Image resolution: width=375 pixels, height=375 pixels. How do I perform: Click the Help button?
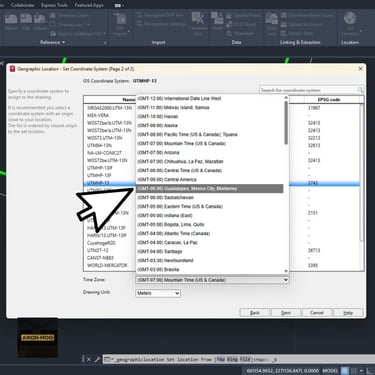point(348,313)
